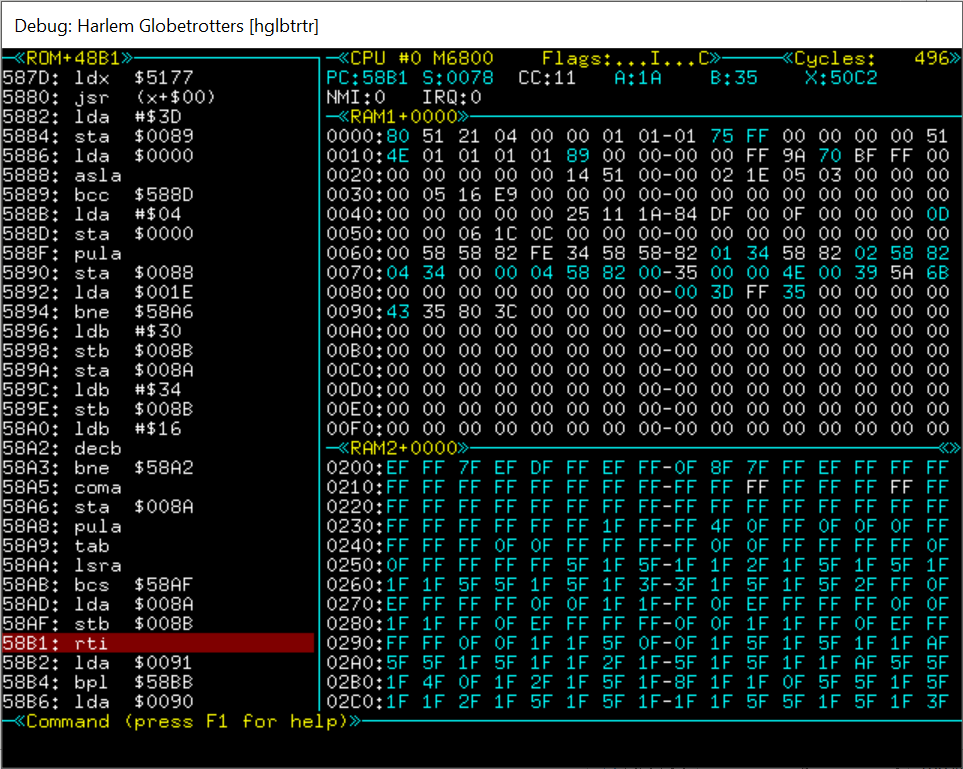Select accumulator B:35 value
Image resolution: width=963 pixels, height=769 pixels.
pyautogui.click(x=733, y=78)
